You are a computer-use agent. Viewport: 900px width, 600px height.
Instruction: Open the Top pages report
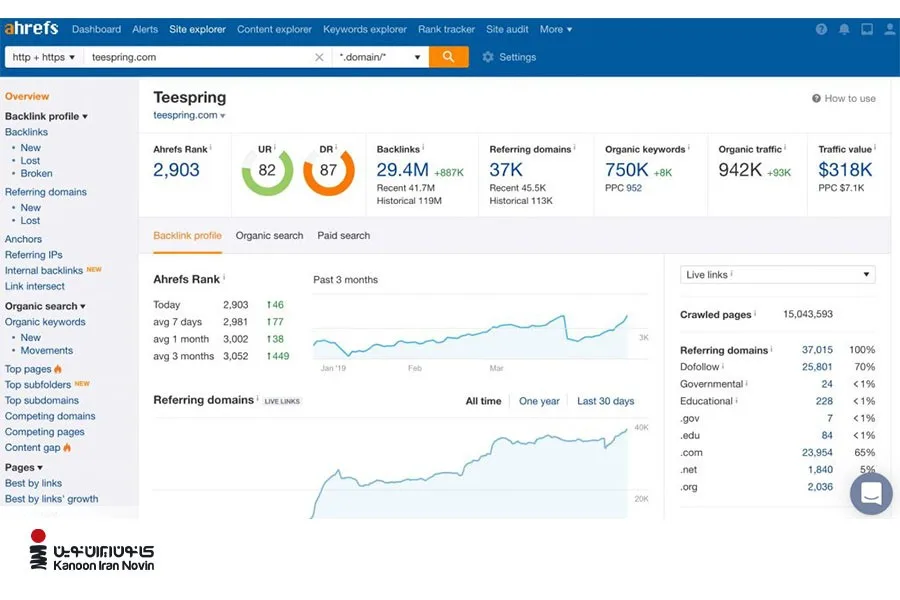28,369
